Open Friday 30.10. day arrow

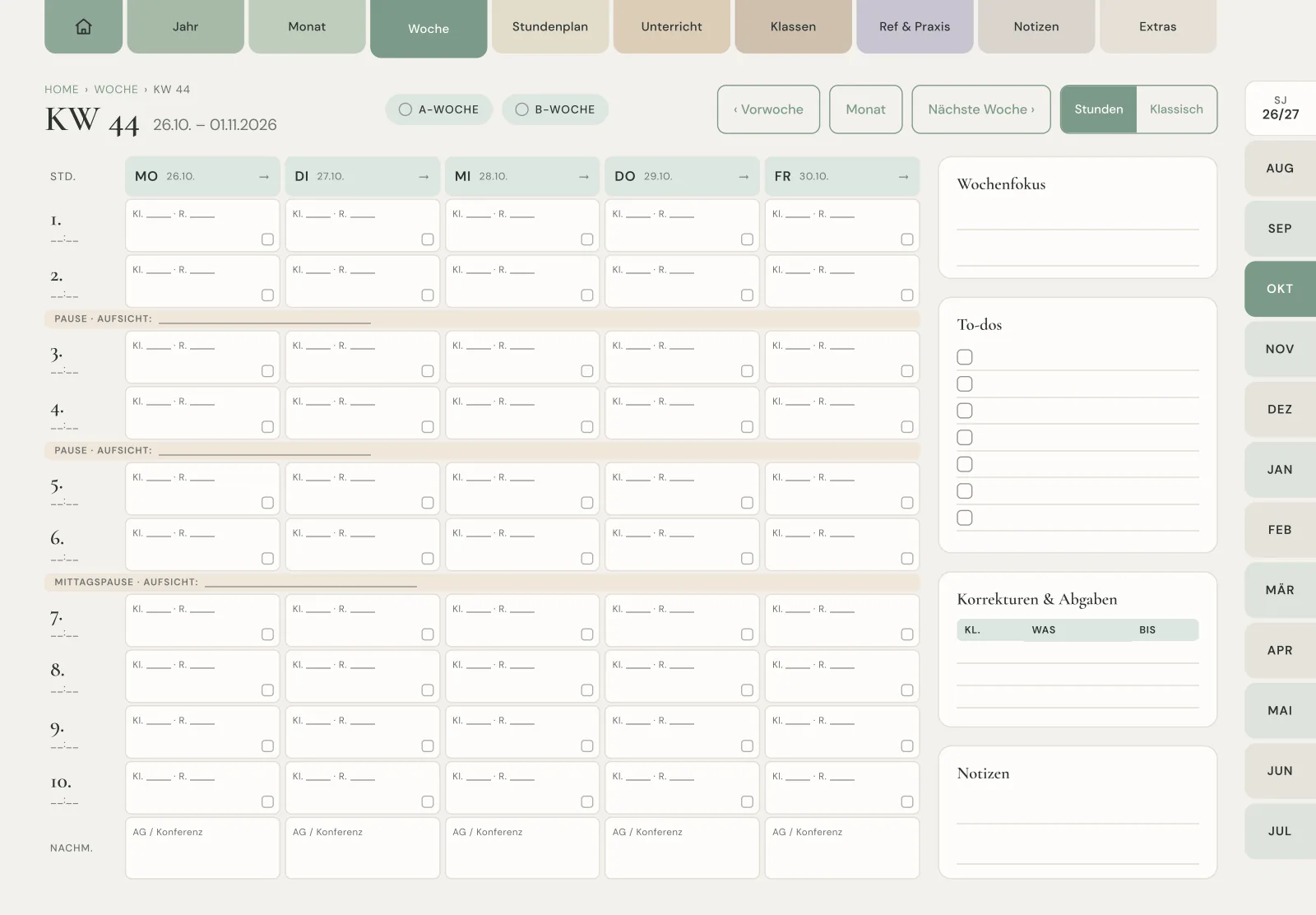(x=904, y=177)
